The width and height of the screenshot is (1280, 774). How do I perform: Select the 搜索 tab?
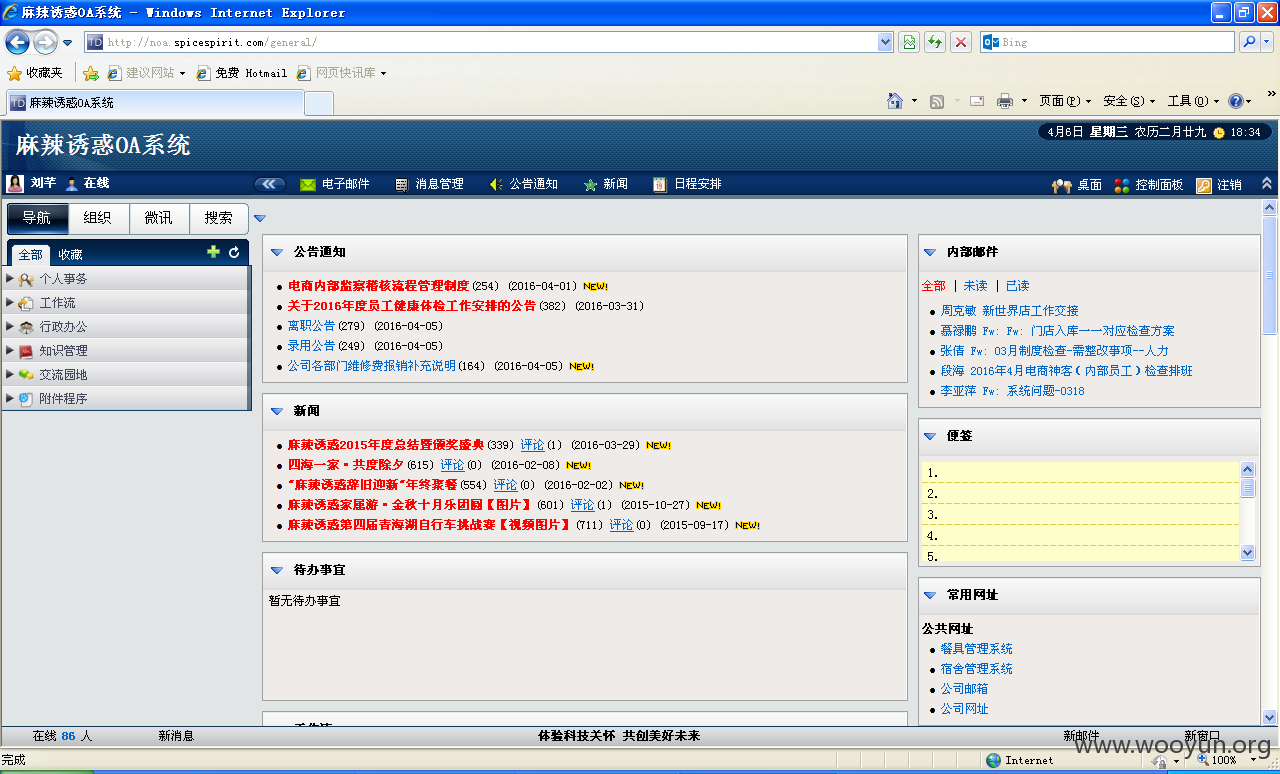218,218
